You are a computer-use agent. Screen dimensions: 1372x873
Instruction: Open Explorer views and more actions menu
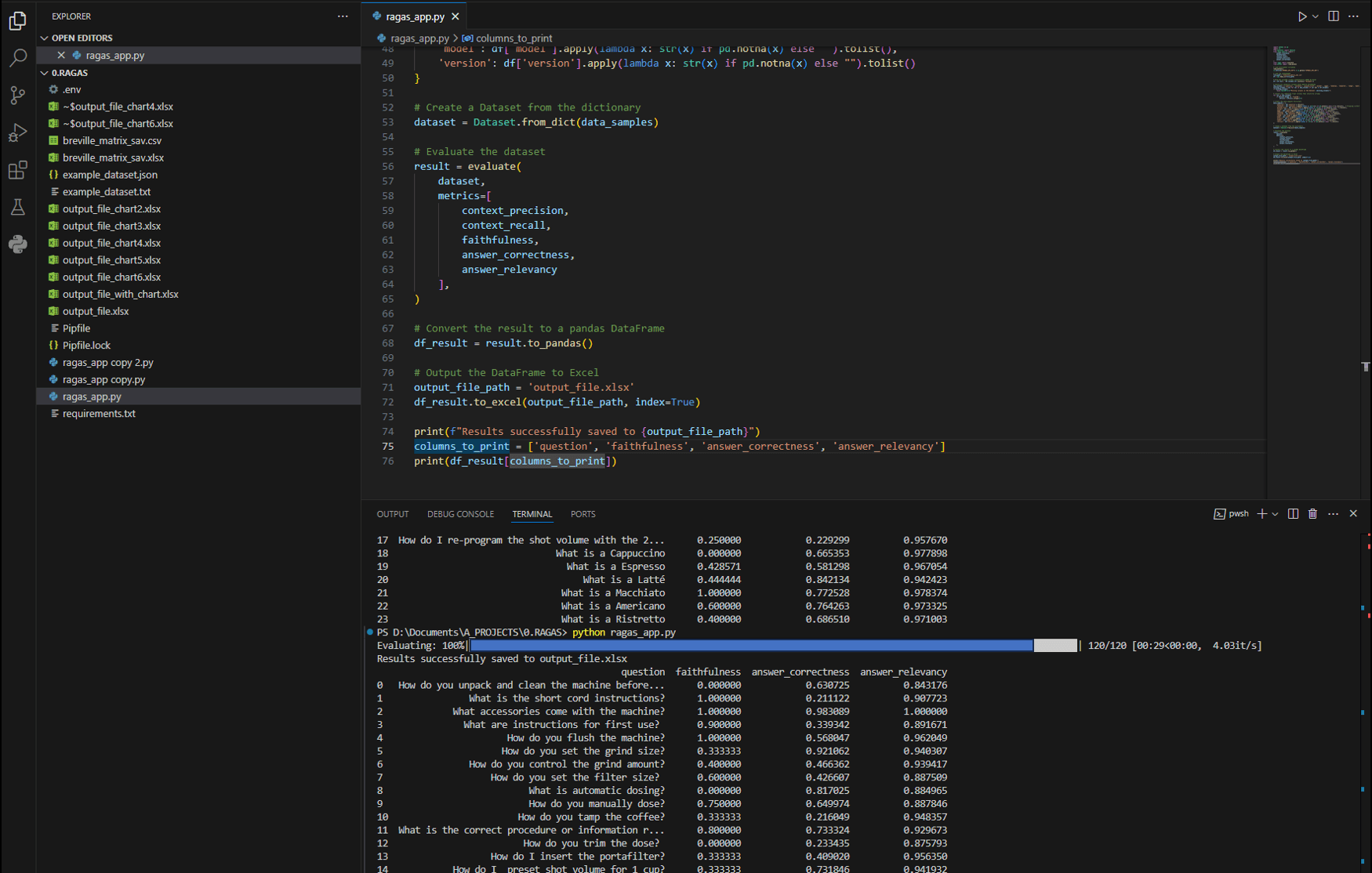[x=343, y=16]
